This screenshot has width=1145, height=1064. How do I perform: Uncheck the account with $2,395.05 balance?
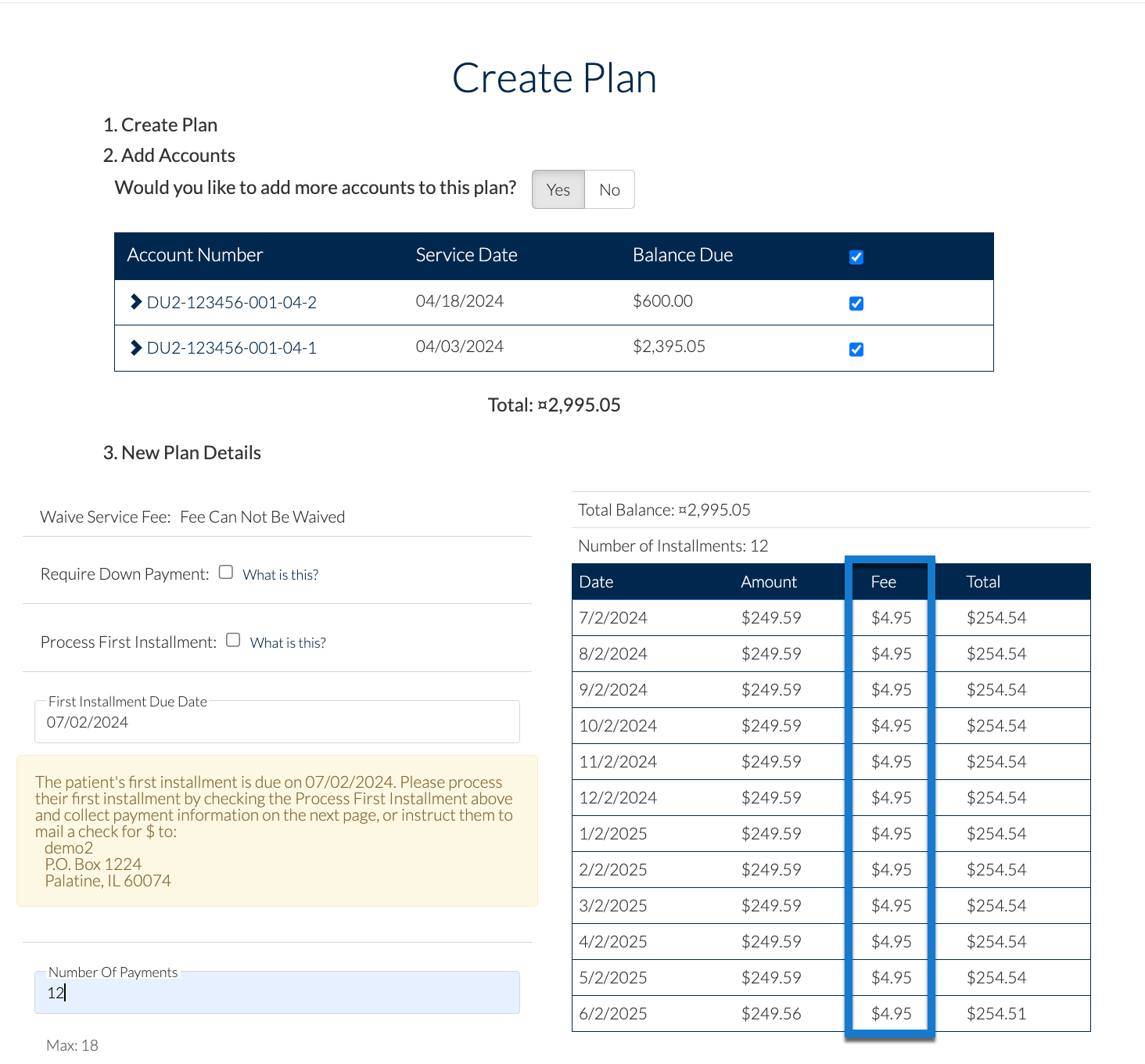(856, 350)
